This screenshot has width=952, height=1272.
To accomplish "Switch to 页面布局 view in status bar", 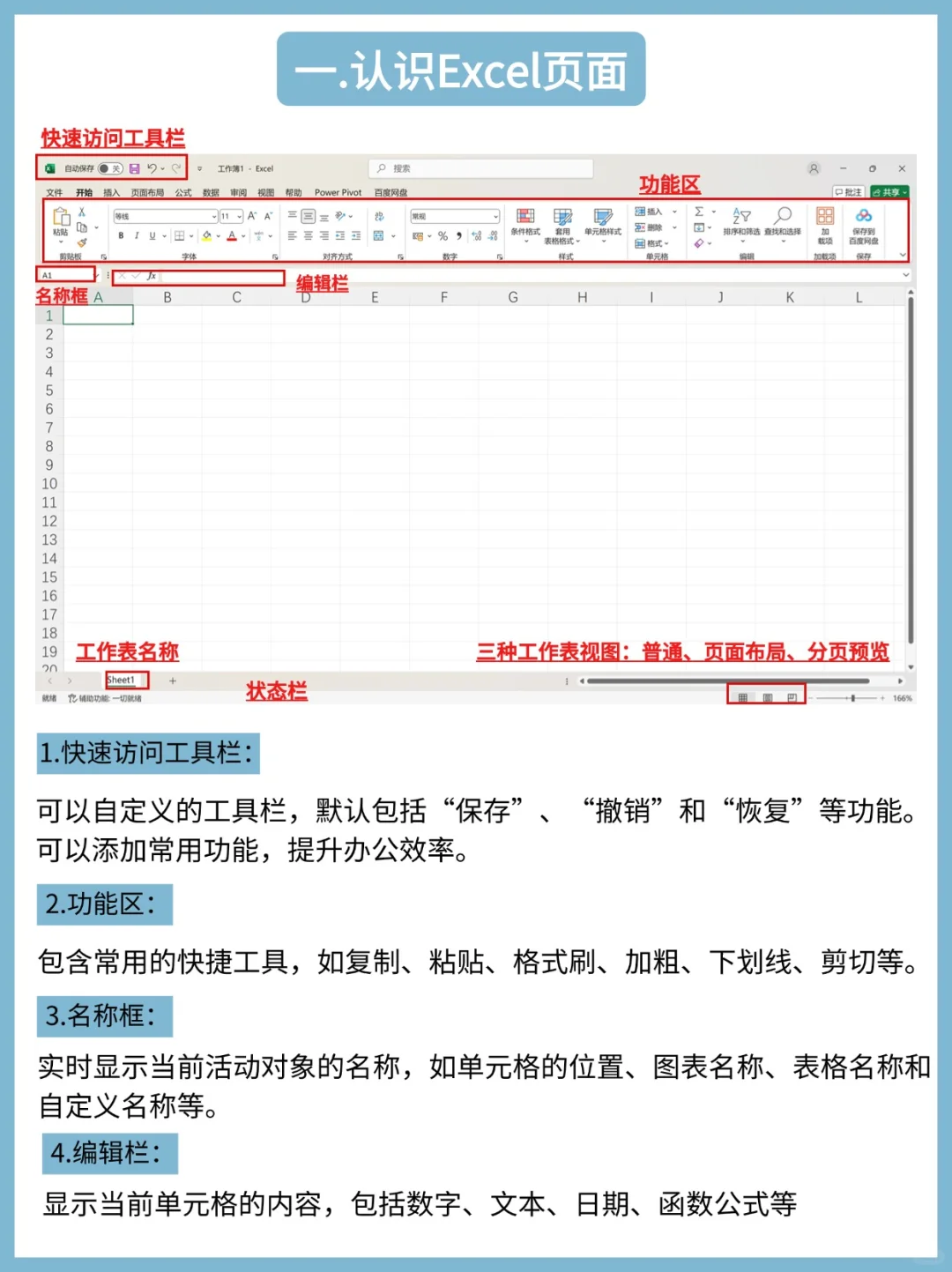I will (x=767, y=696).
